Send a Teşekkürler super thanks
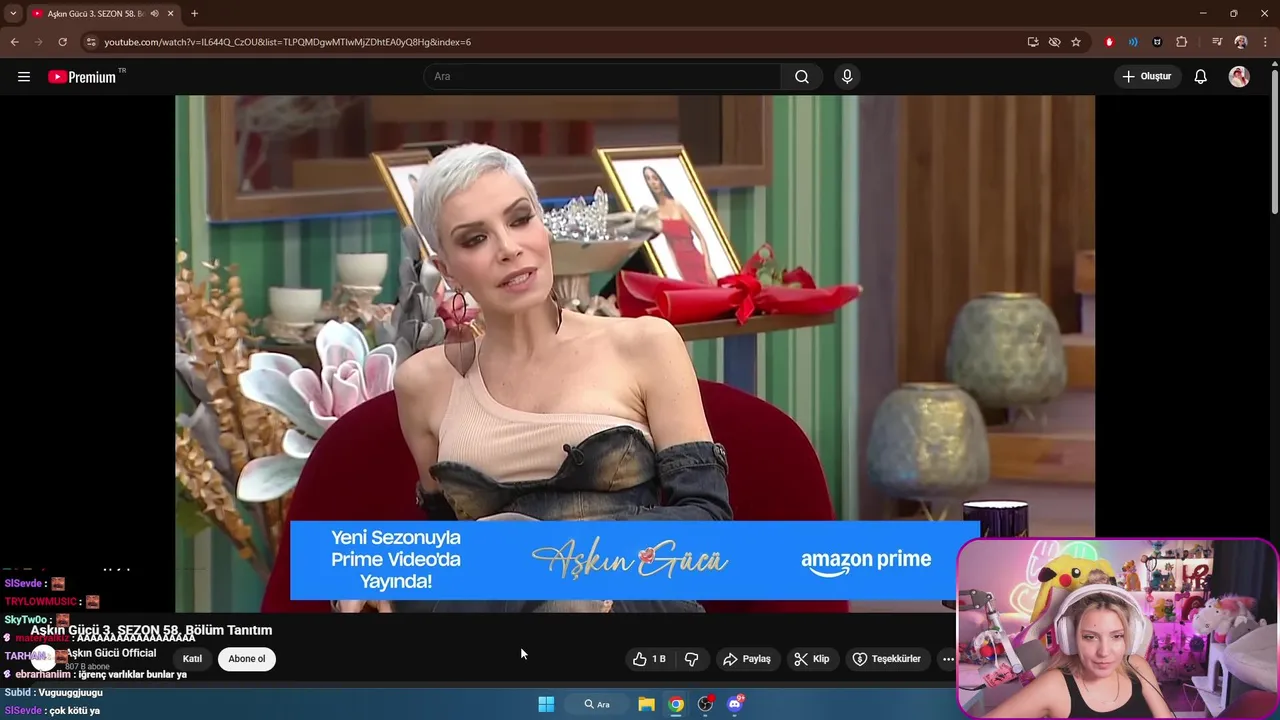 click(887, 659)
